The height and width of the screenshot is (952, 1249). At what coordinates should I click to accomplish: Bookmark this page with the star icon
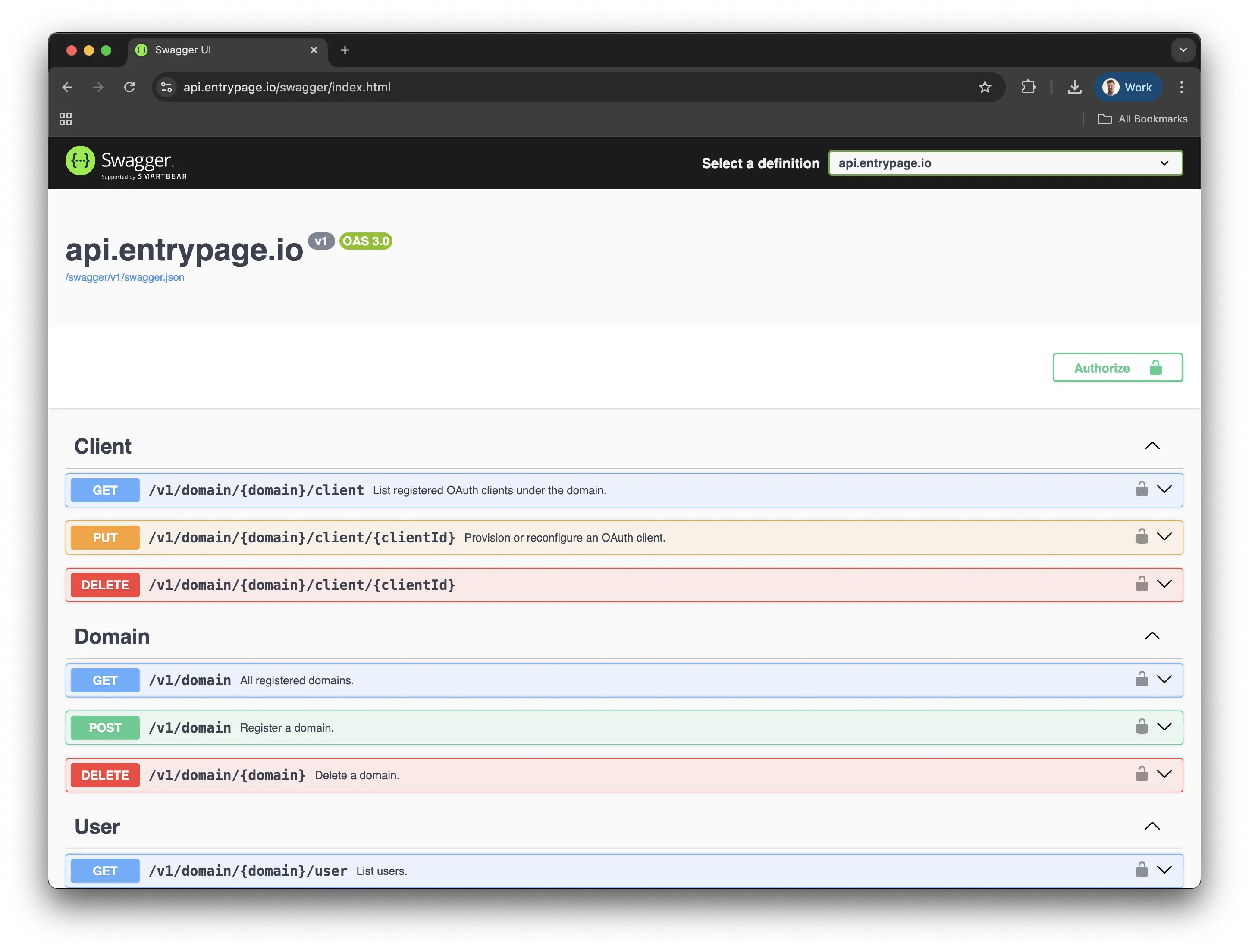(985, 87)
